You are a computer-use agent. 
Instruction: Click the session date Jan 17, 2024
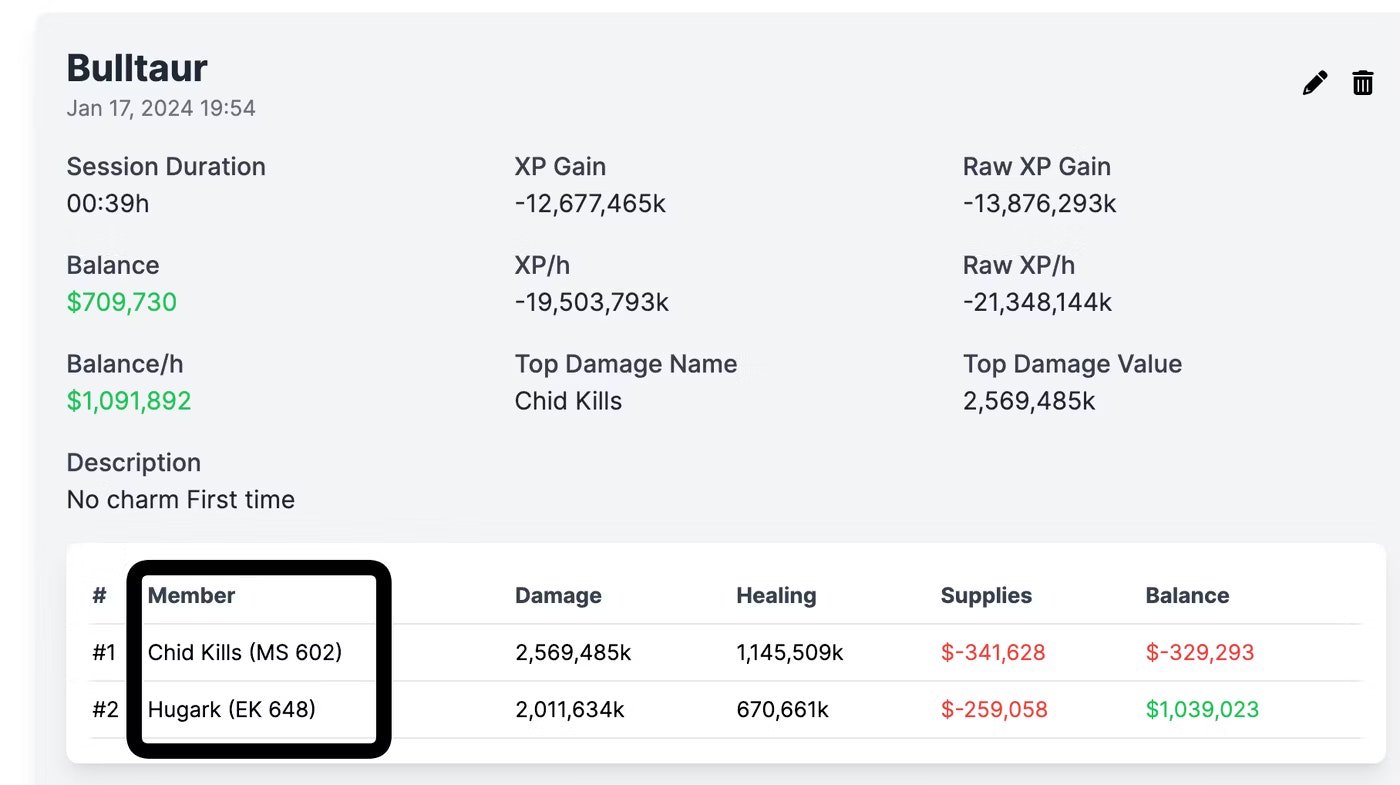161,108
